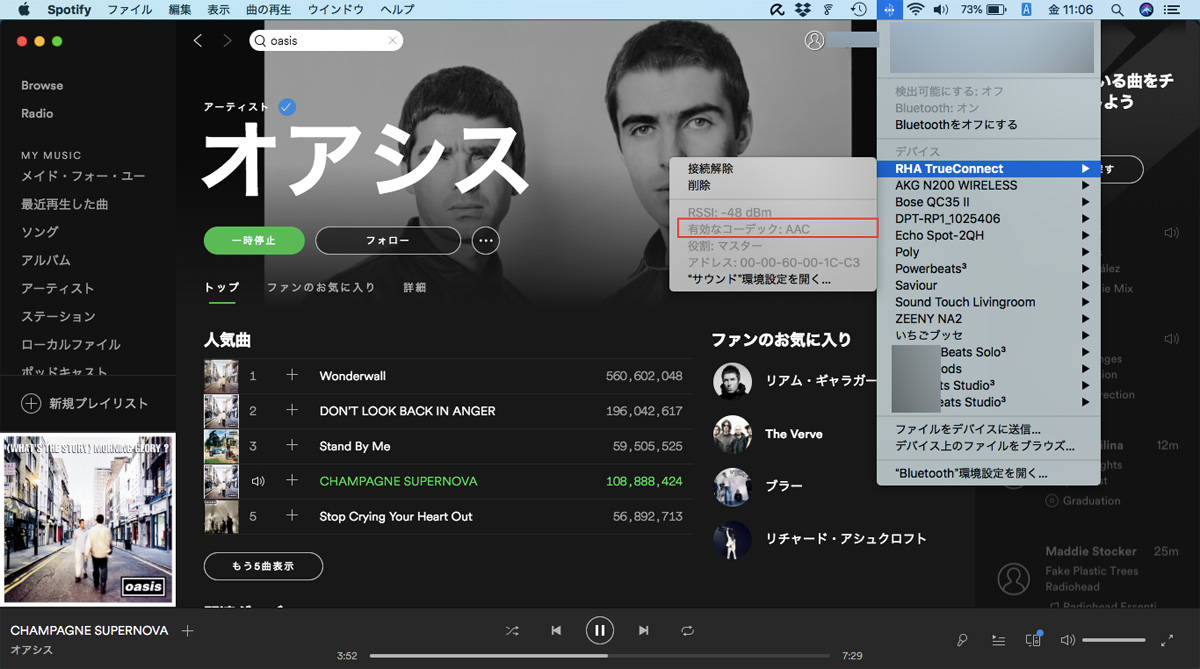Expand the ZEENY NA2 device submenu
The height and width of the screenshot is (669, 1200).
tap(988, 319)
